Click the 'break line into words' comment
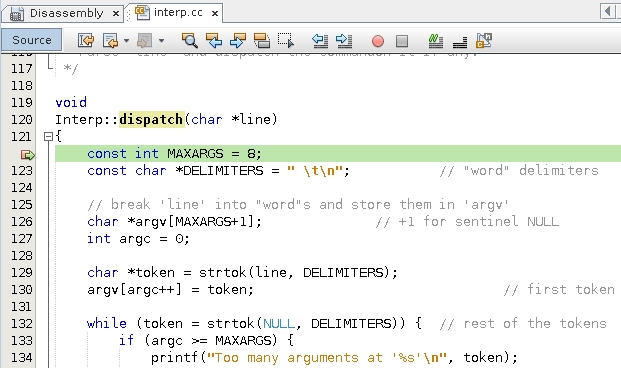The height and width of the screenshot is (368, 621). [298, 204]
